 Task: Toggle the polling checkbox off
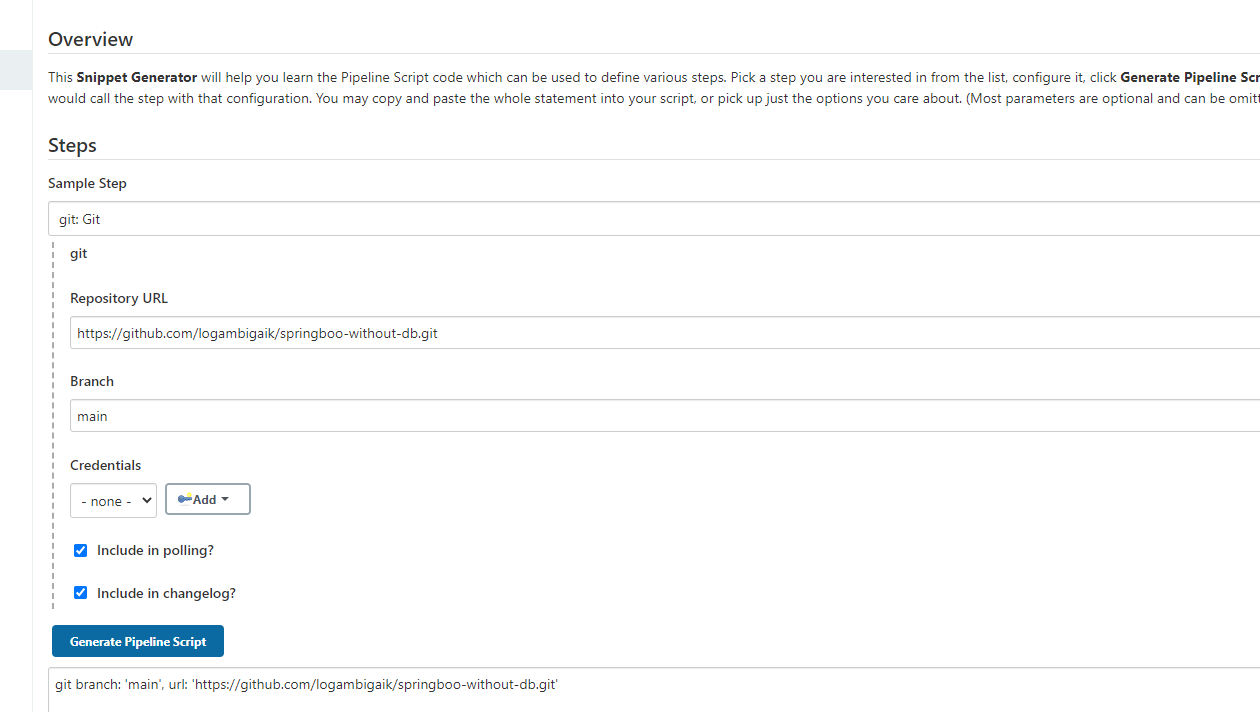click(80, 550)
